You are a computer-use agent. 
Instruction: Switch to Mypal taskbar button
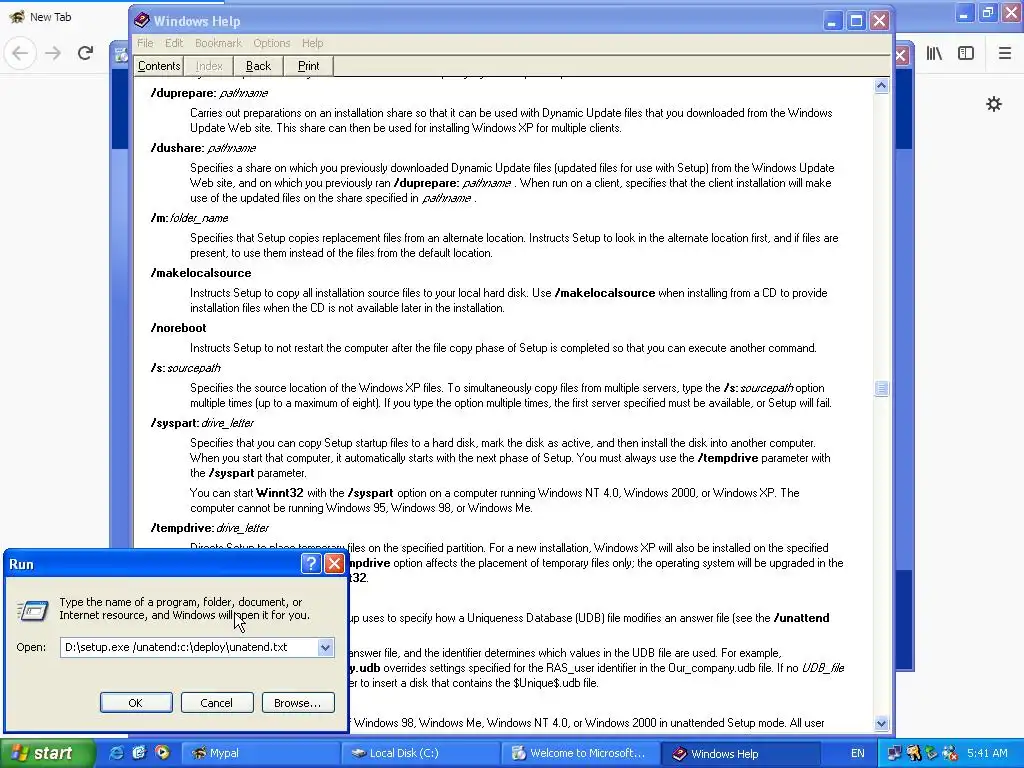click(x=259, y=753)
